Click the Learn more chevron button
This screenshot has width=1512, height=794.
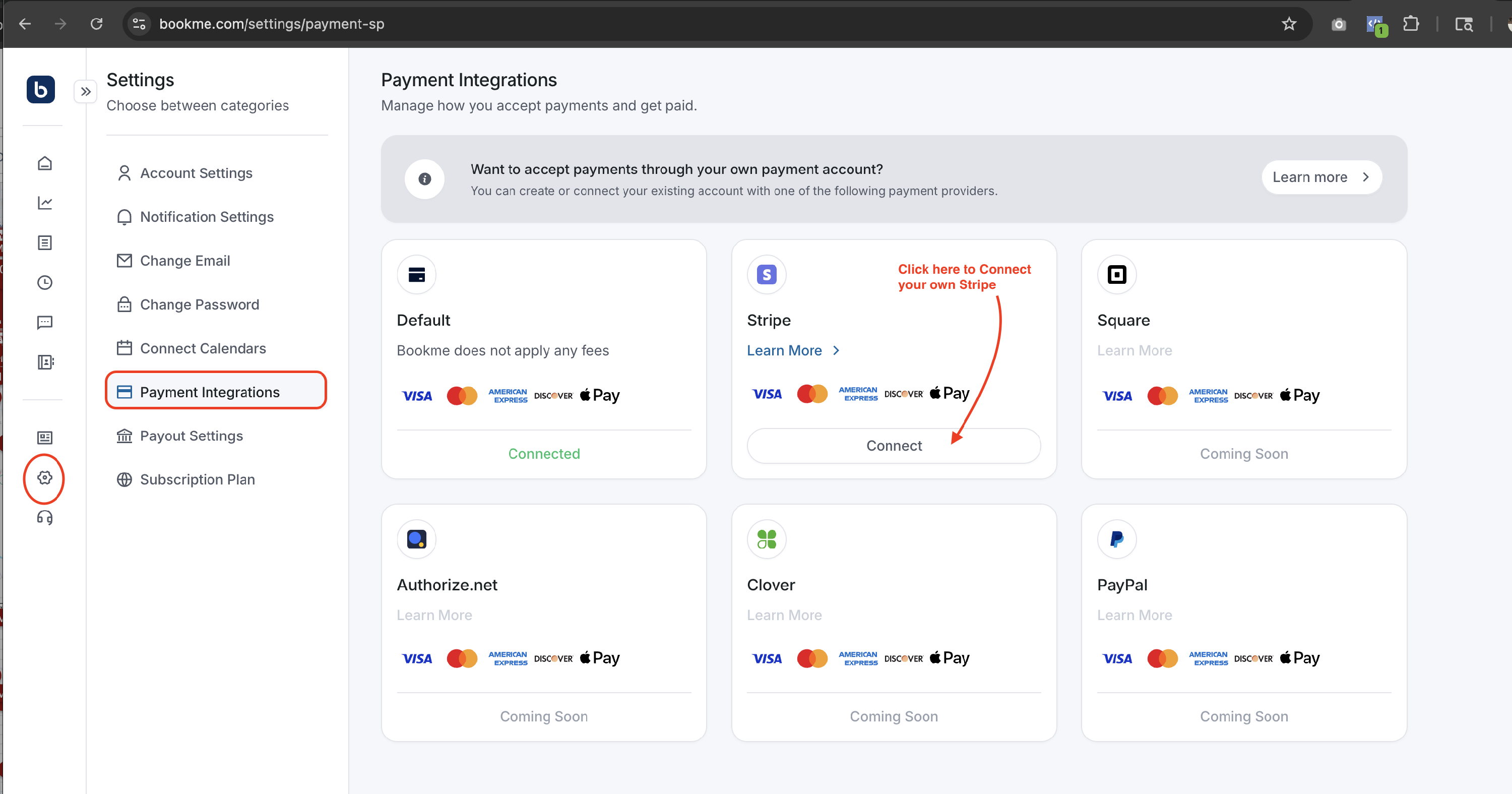tap(1321, 177)
